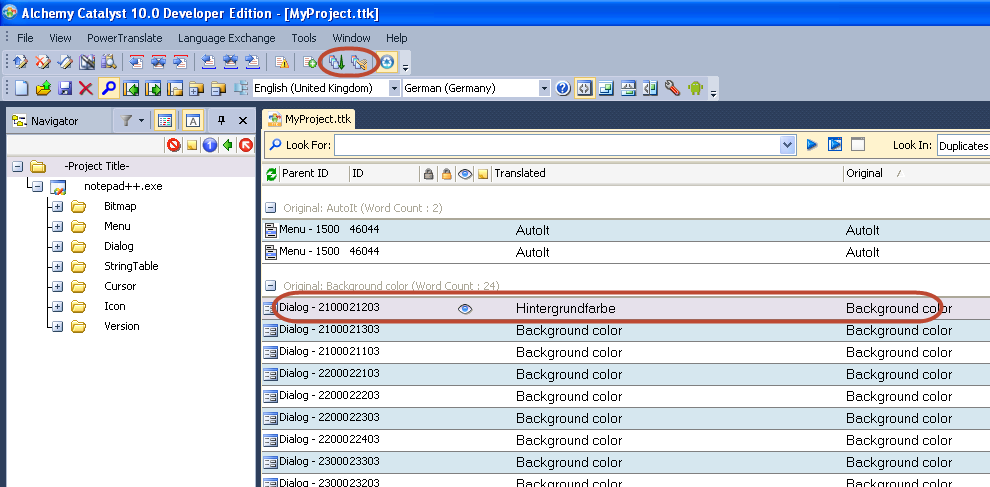Viewport: 990px width, 487px height.
Task: Click the red circle arrow icon in Navigator
Action: [246, 146]
